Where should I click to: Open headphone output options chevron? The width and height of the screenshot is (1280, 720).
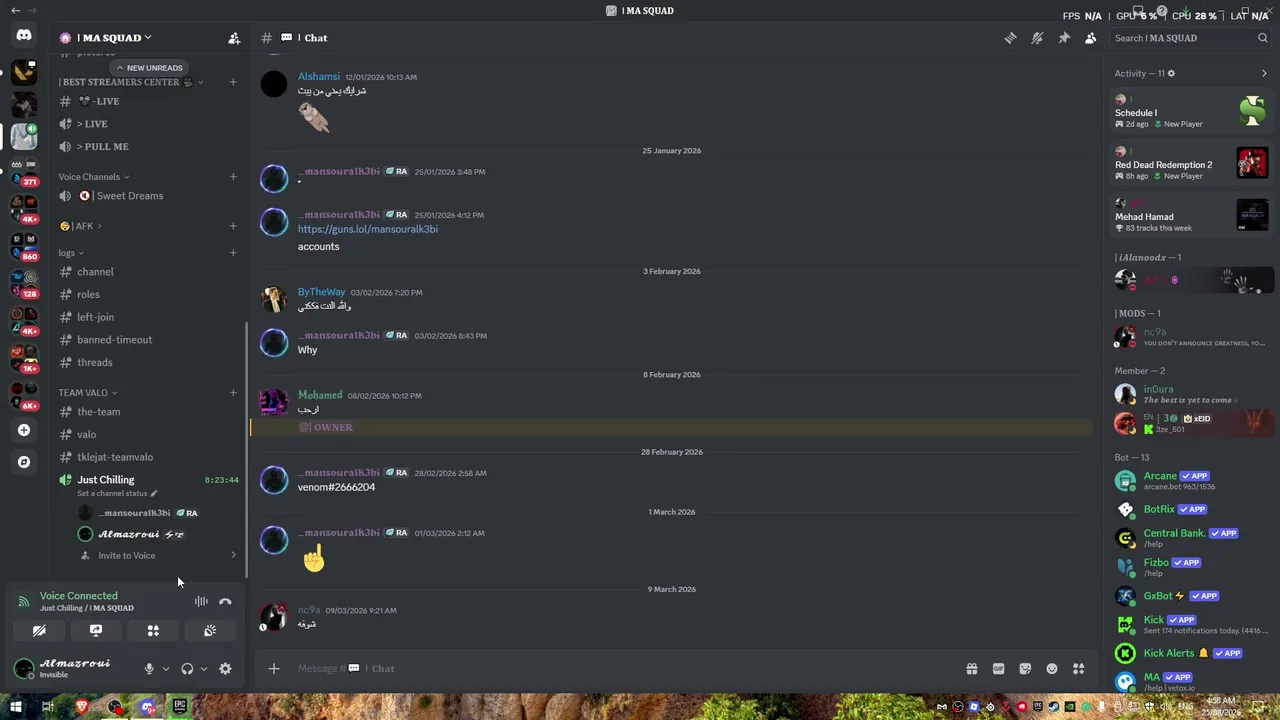tap(204, 669)
